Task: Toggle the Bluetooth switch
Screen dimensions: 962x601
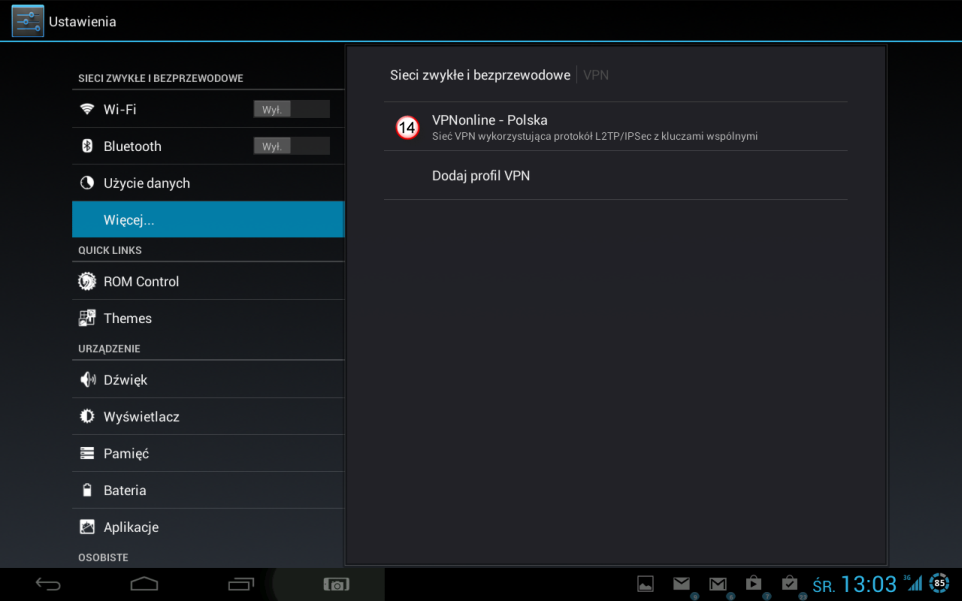Action: point(291,146)
